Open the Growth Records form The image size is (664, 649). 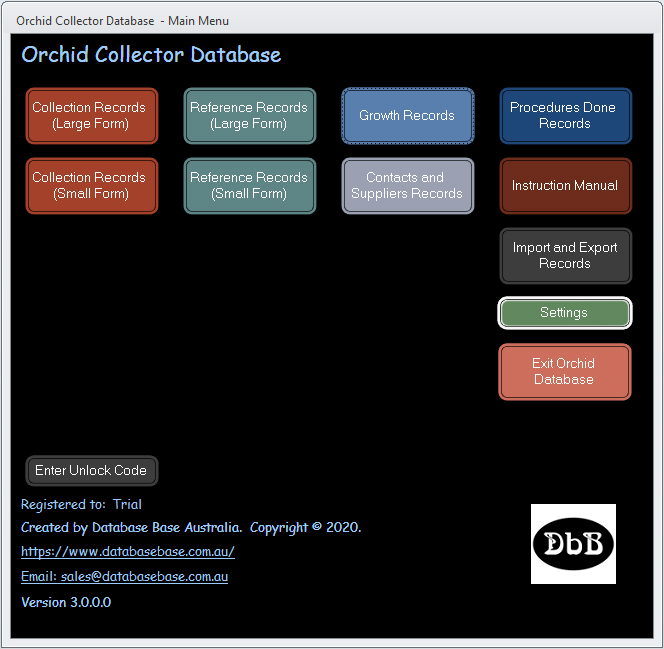click(408, 116)
